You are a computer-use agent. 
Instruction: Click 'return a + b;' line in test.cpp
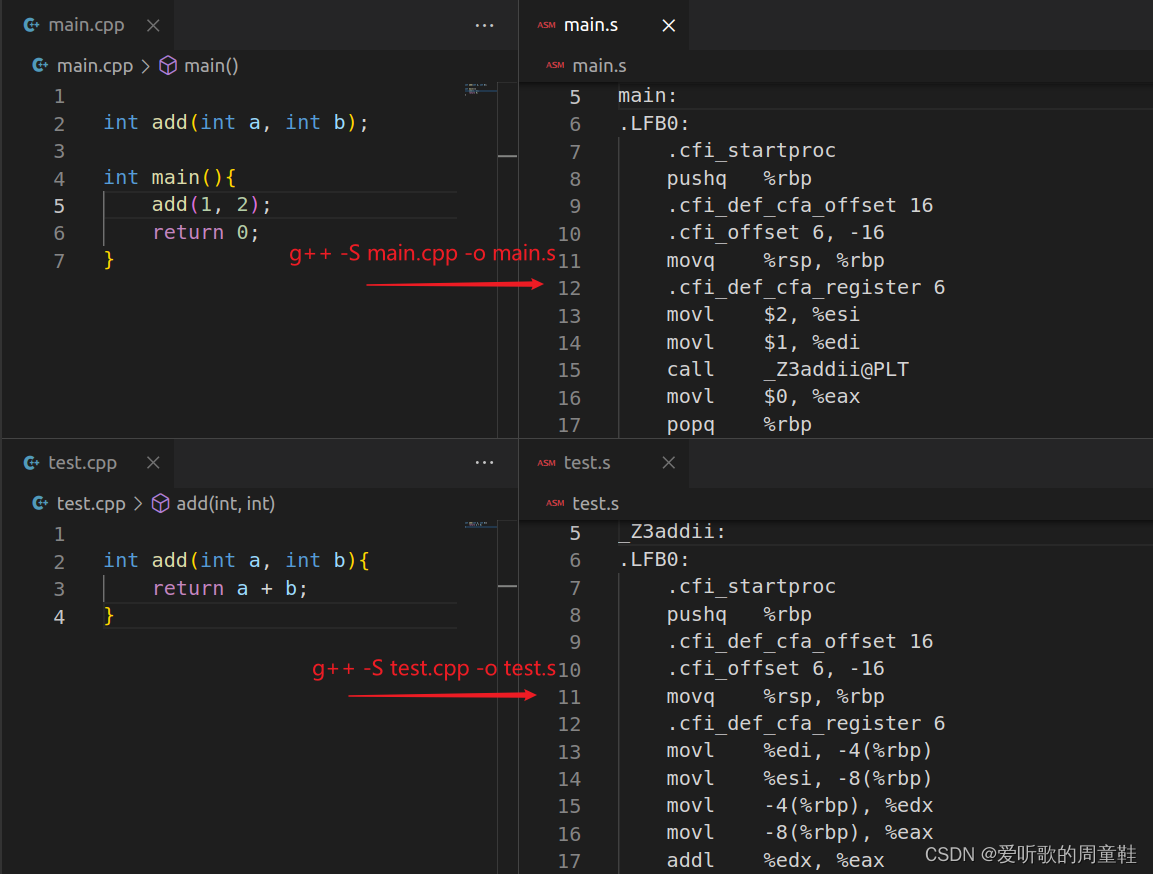point(229,588)
